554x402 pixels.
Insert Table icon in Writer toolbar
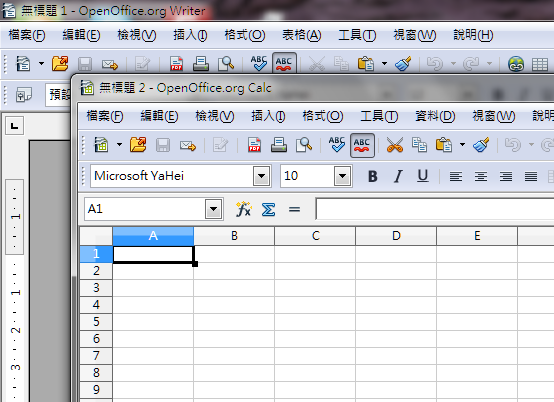540,64
